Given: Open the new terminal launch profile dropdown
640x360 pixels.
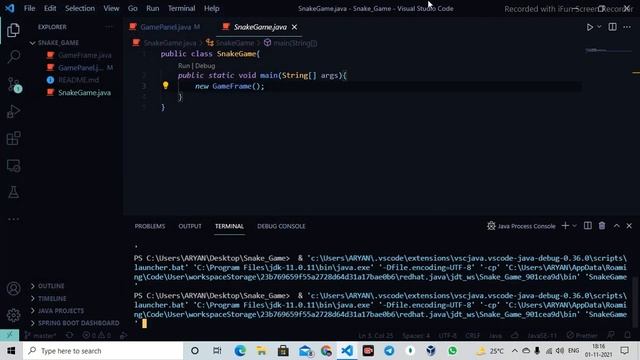Looking at the screenshot, I should pyautogui.click(x=574, y=226).
